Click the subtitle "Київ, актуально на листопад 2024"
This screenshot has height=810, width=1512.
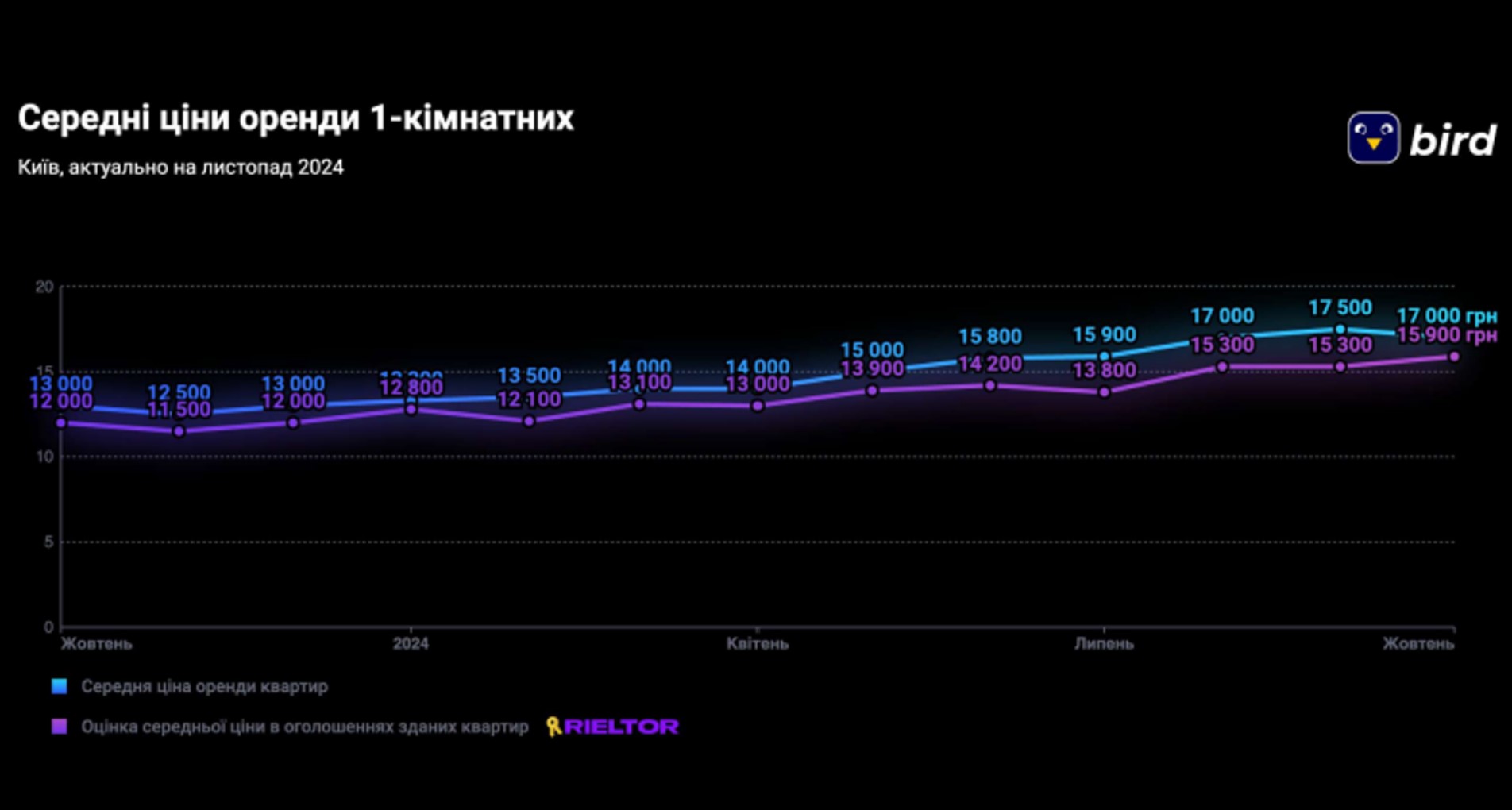[x=181, y=168]
